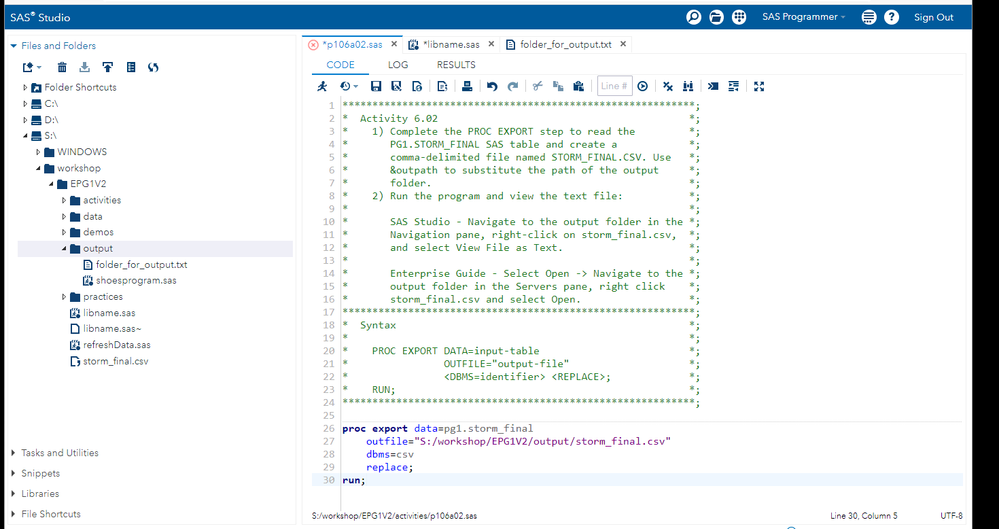Select storm_final.csv file in the tree
The height and width of the screenshot is (529, 999).
(x=115, y=361)
